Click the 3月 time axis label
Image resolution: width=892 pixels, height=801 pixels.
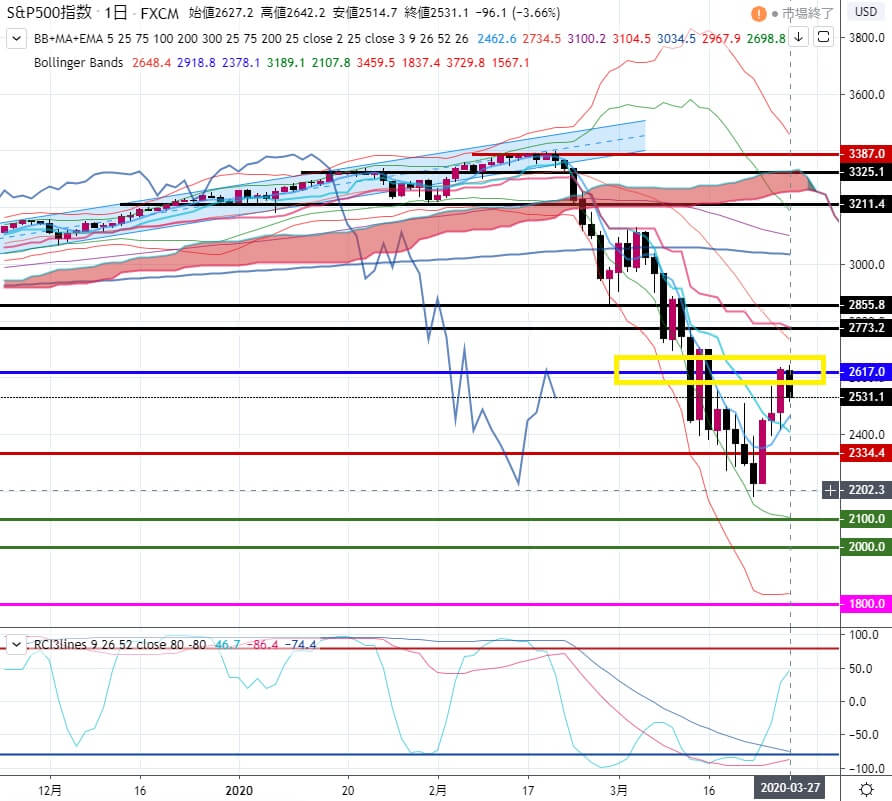pyautogui.click(x=618, y=790)
